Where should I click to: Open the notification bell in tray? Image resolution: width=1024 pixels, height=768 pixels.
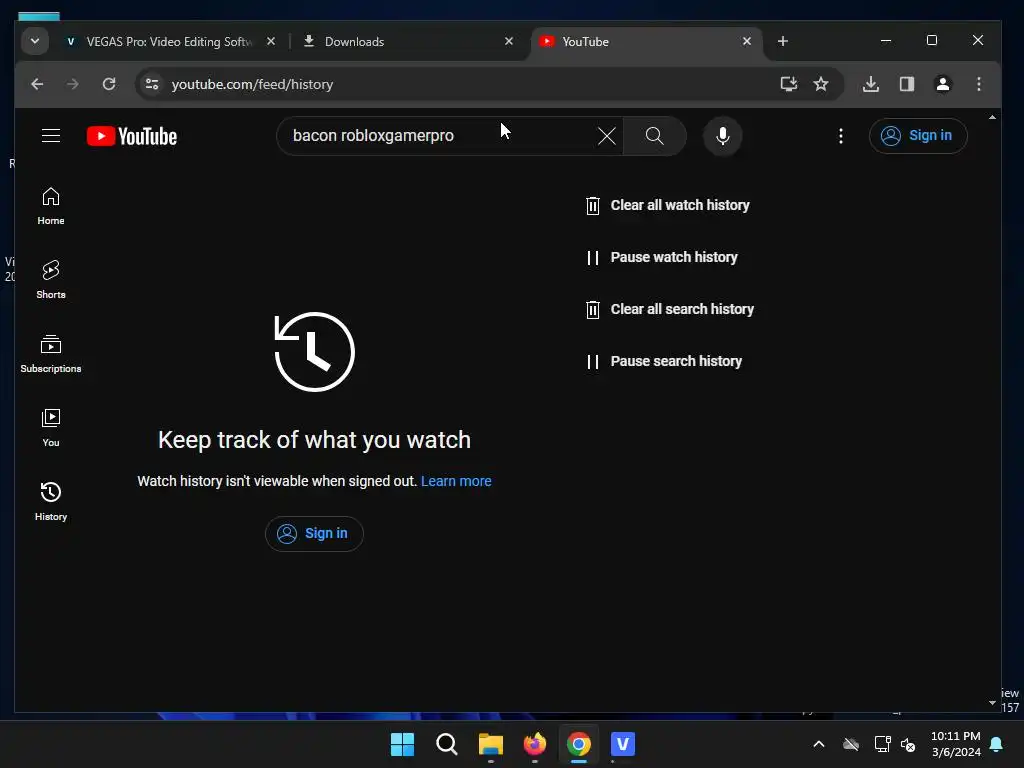(x=997, y=744)
